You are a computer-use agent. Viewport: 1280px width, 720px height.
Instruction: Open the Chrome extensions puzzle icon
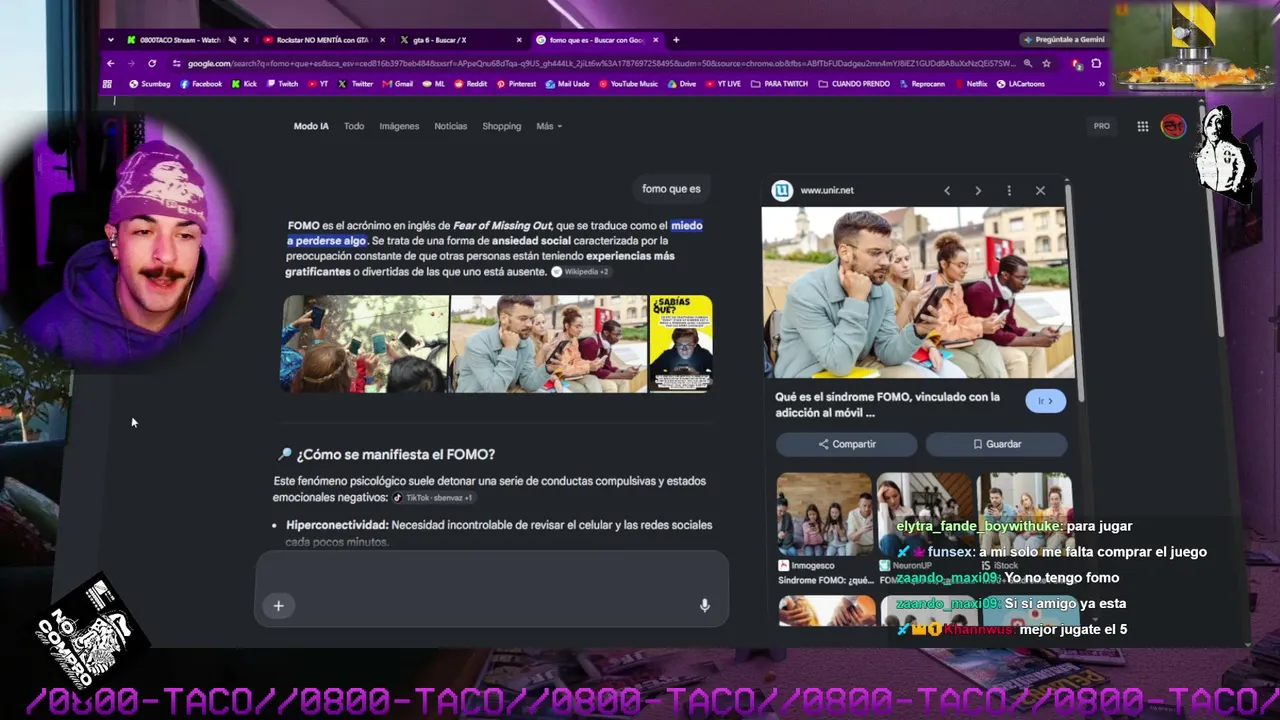tap(1096, 63)
